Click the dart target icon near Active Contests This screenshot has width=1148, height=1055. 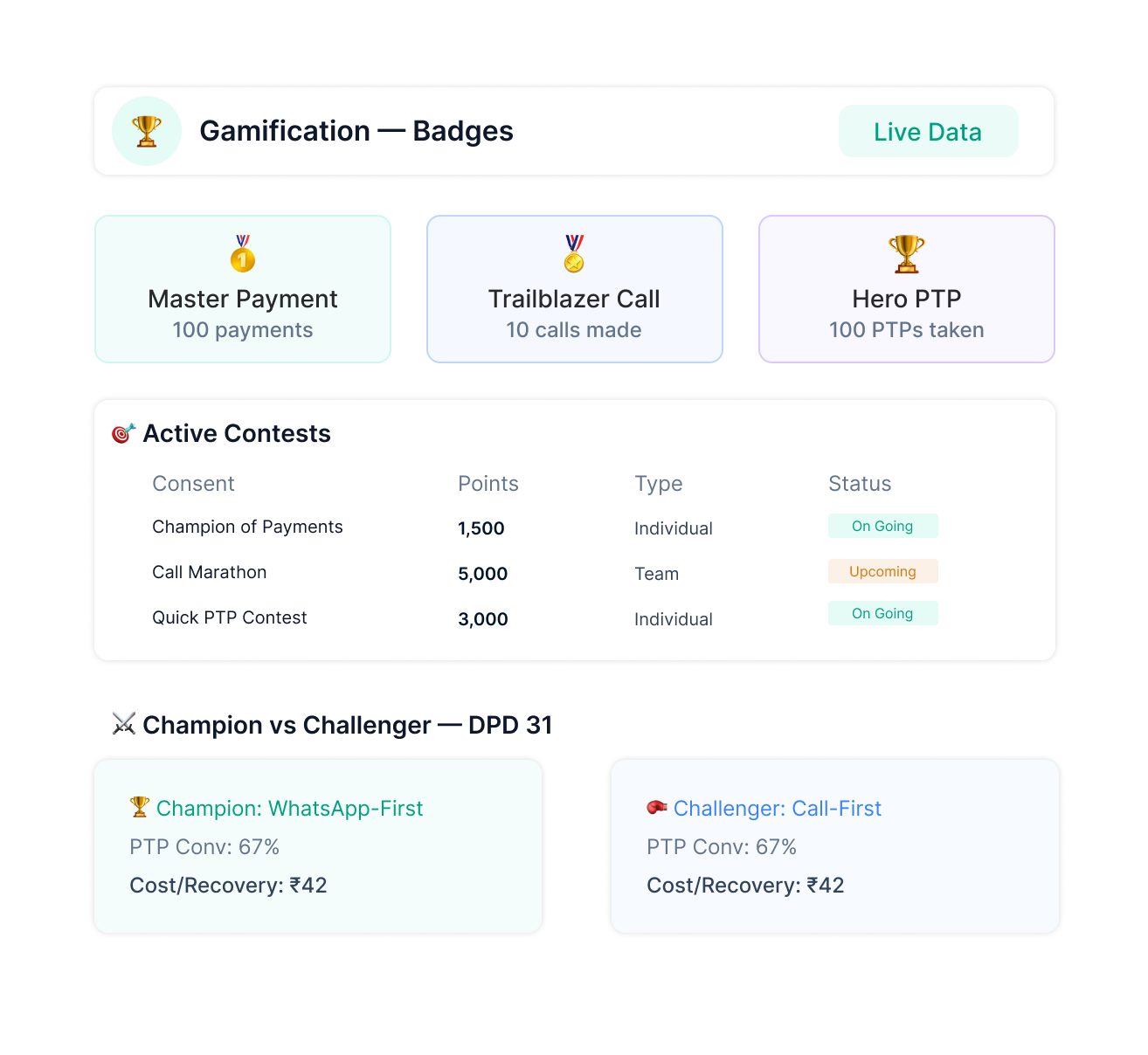coord(123,433)
